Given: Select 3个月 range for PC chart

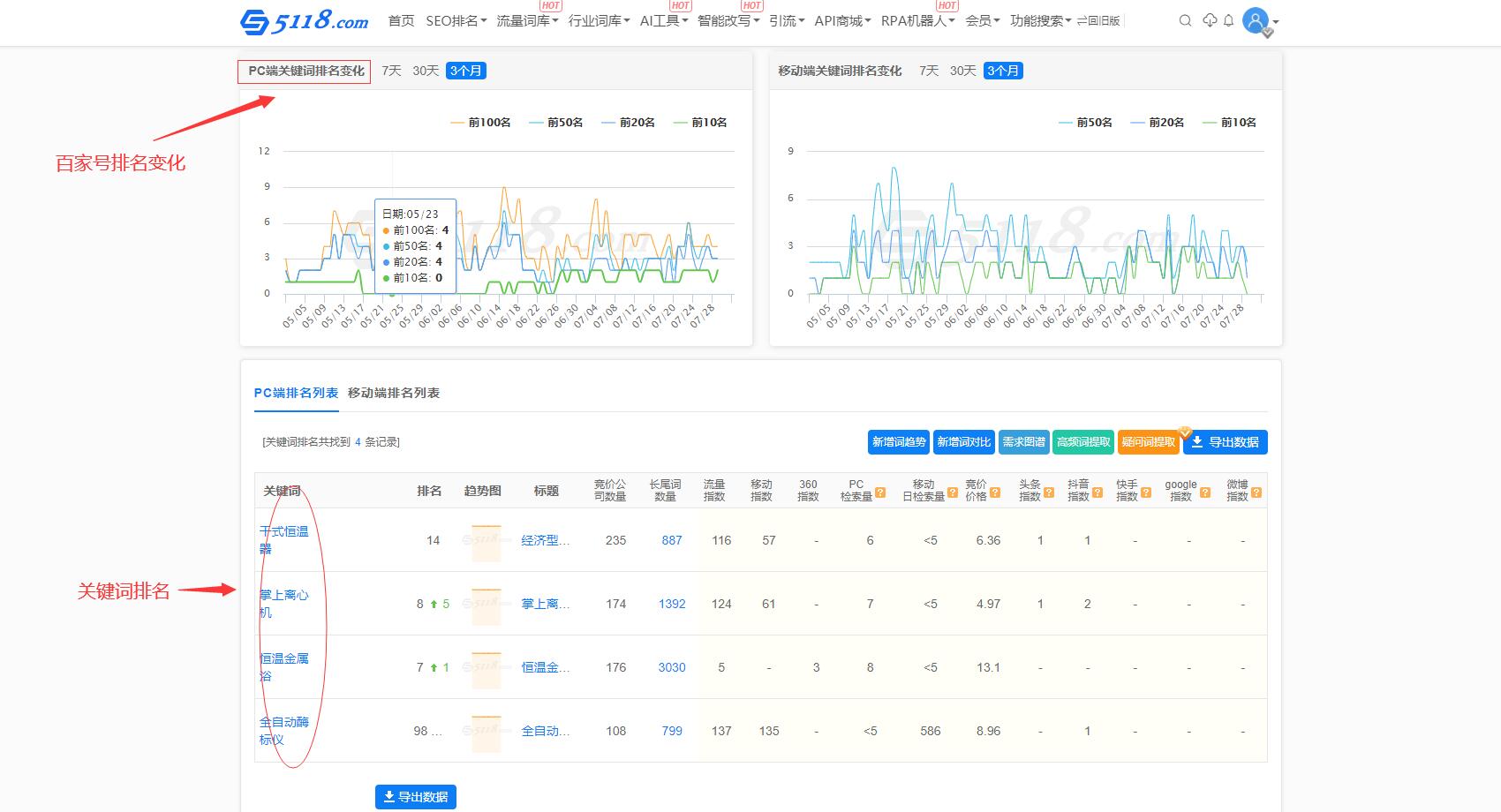Looking at the screenshot, I should 466,71.
